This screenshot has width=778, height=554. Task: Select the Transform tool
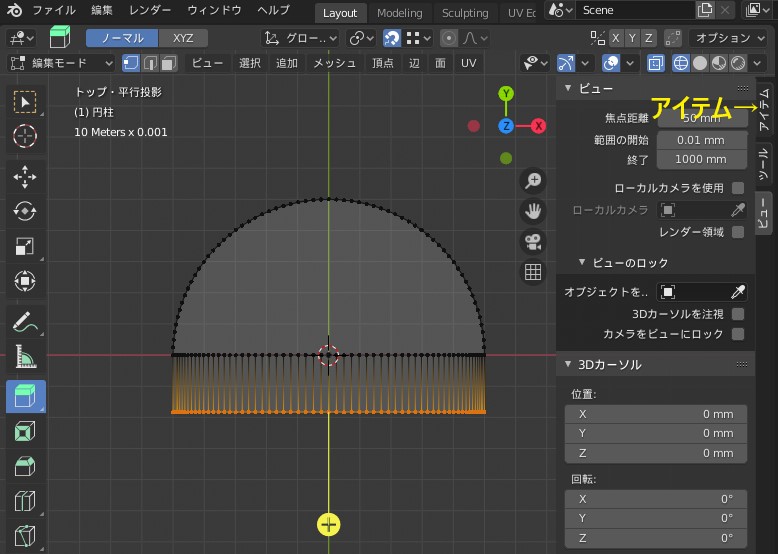point(25,281)
